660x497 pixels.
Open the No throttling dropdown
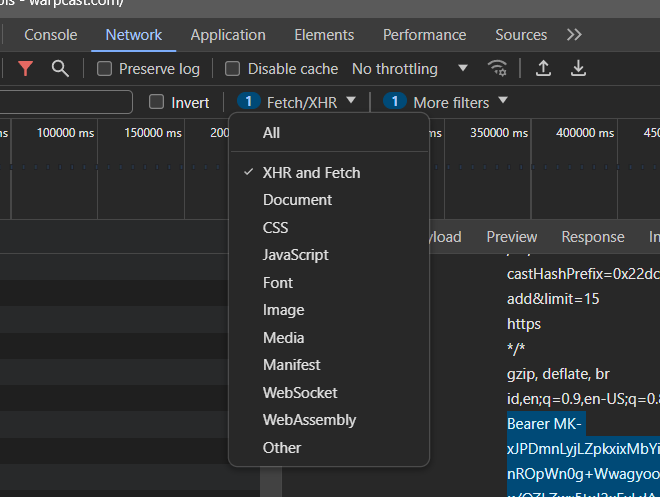(x=410, y=69)
